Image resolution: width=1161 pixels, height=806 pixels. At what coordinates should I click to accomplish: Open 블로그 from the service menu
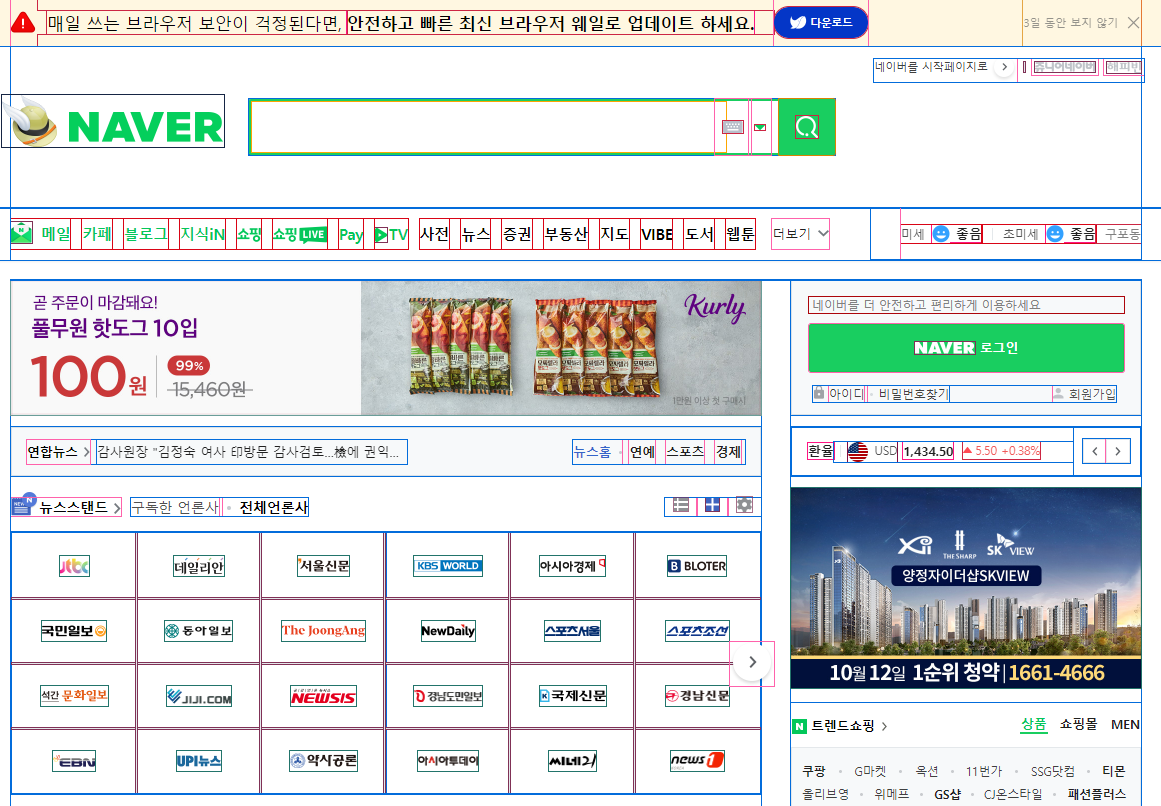click(x=146, y=234)
